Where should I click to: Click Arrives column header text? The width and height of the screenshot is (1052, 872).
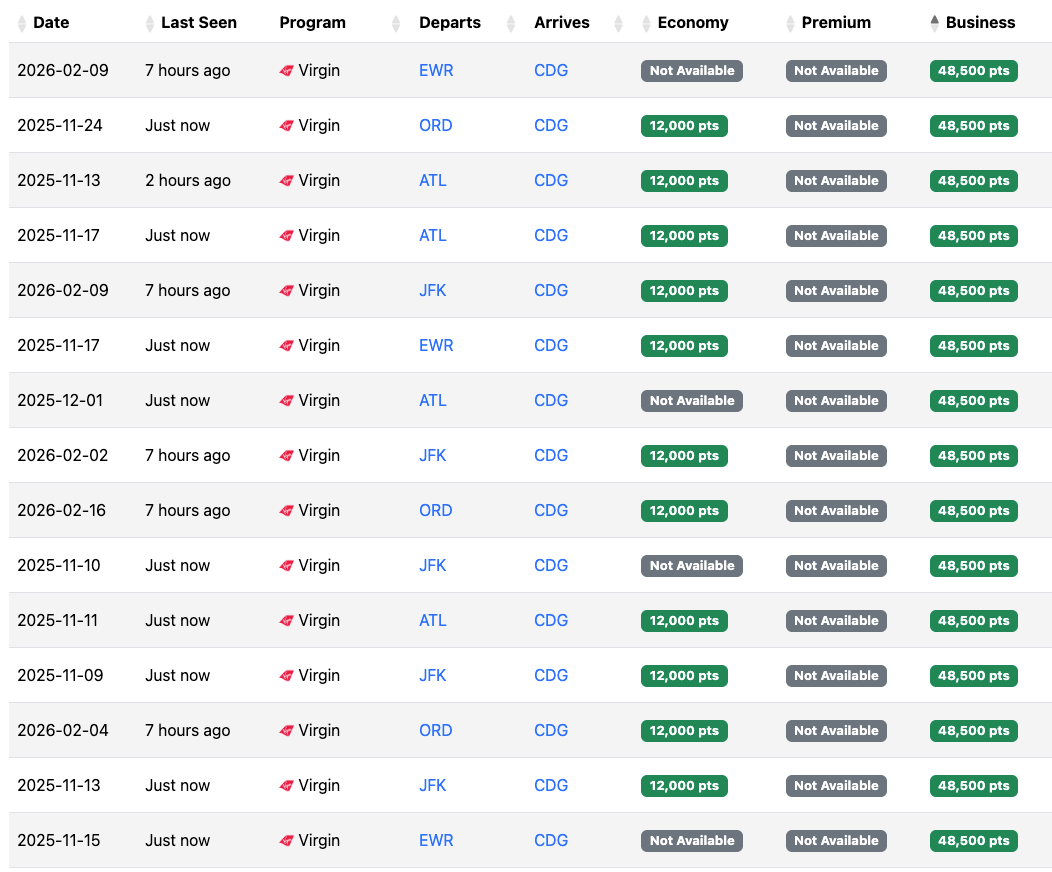click(562, 23)
